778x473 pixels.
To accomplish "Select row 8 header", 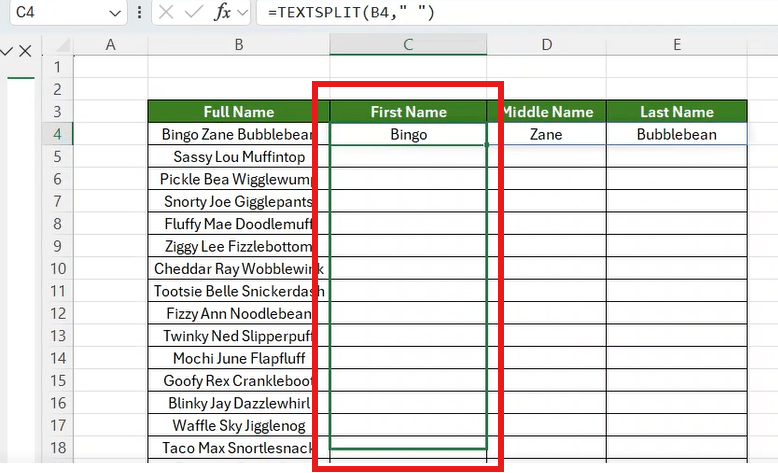I will tap(58, 223).
